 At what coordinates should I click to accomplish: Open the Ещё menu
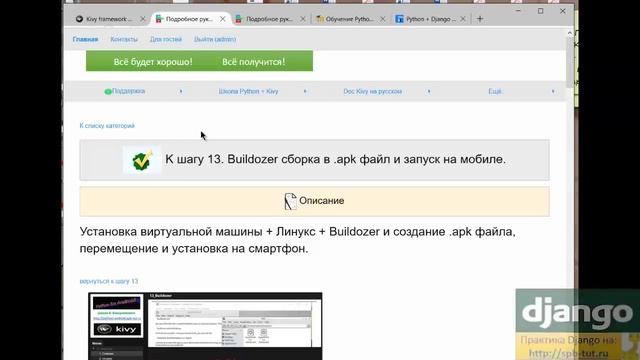(x=495, y=91)
